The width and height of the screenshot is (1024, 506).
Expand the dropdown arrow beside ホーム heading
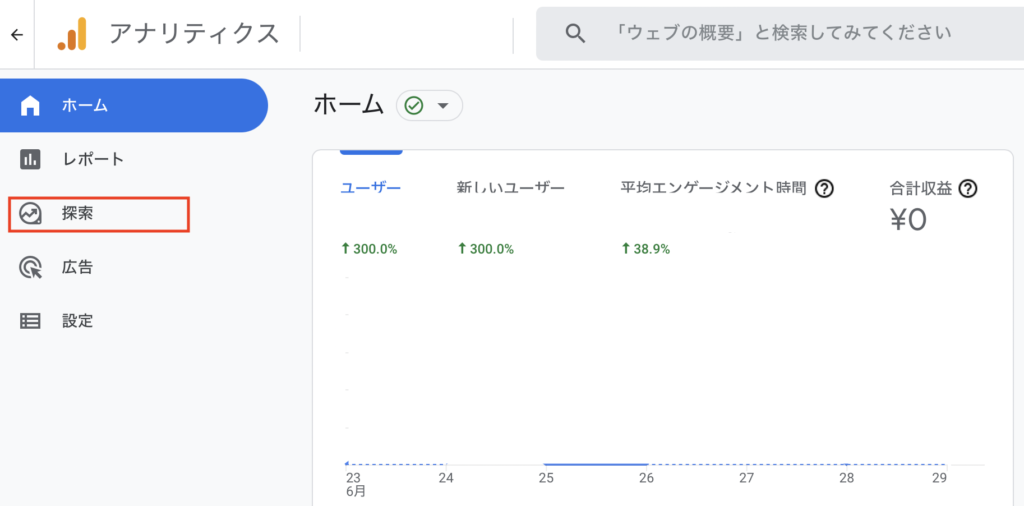coord(443,105)
